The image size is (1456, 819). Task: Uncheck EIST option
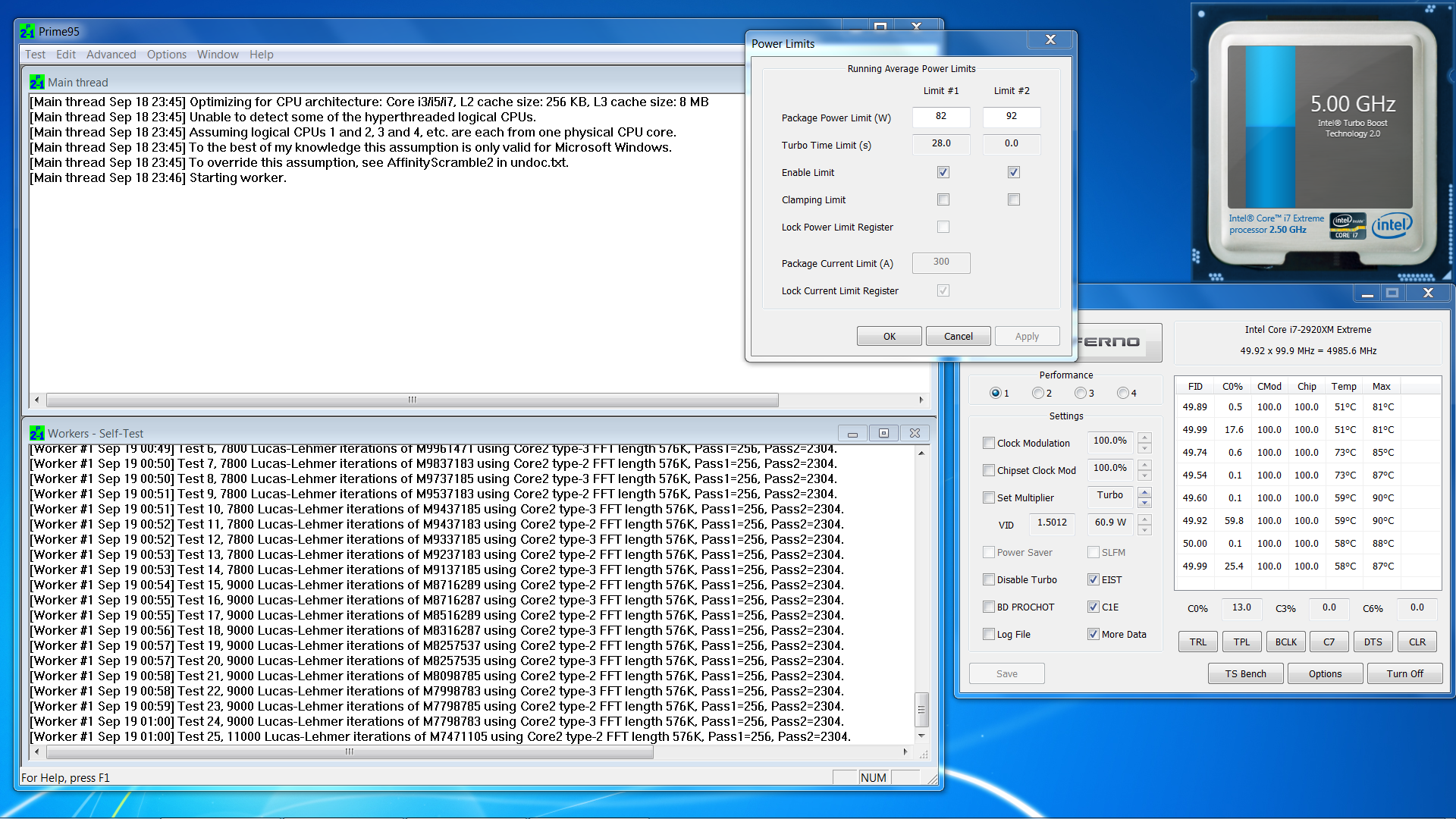click(1094, 579)
